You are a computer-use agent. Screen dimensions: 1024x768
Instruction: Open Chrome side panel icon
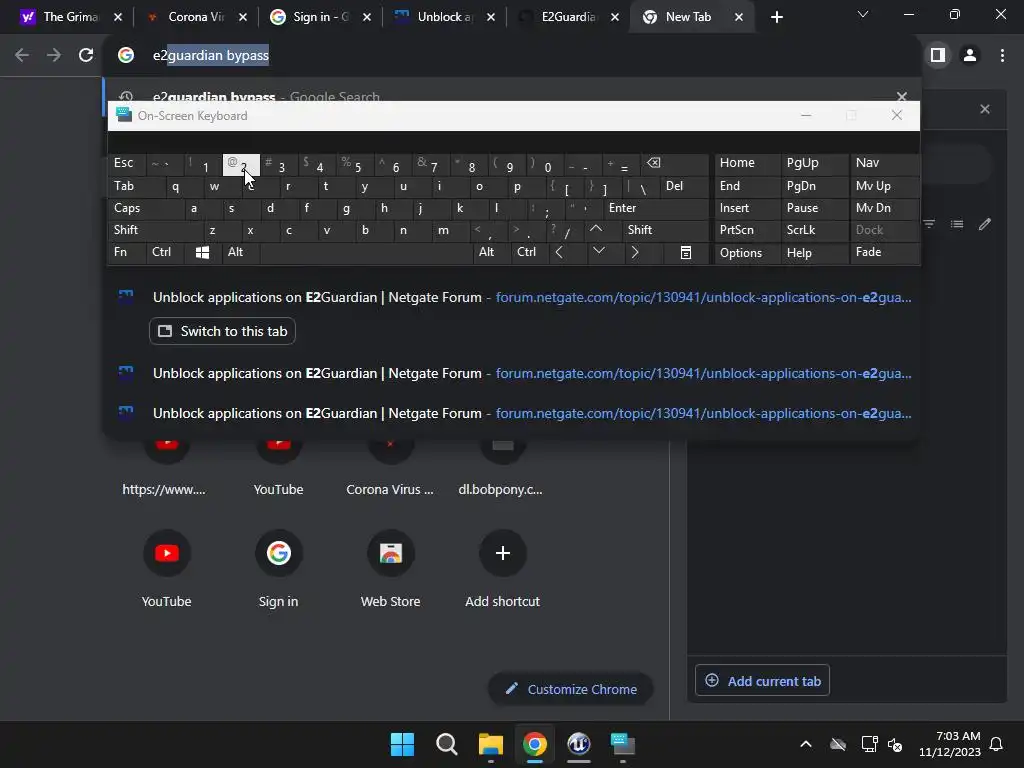coord(938,56)
